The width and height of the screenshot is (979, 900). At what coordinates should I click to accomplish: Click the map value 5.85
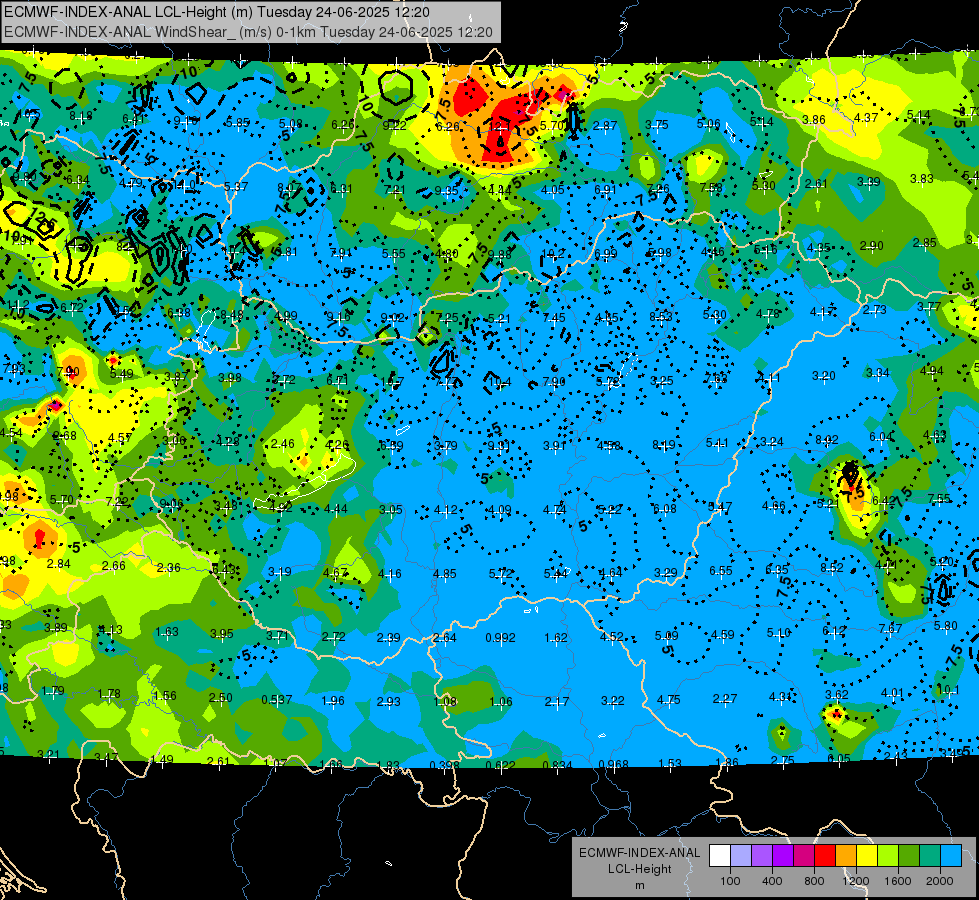point(238,123)
